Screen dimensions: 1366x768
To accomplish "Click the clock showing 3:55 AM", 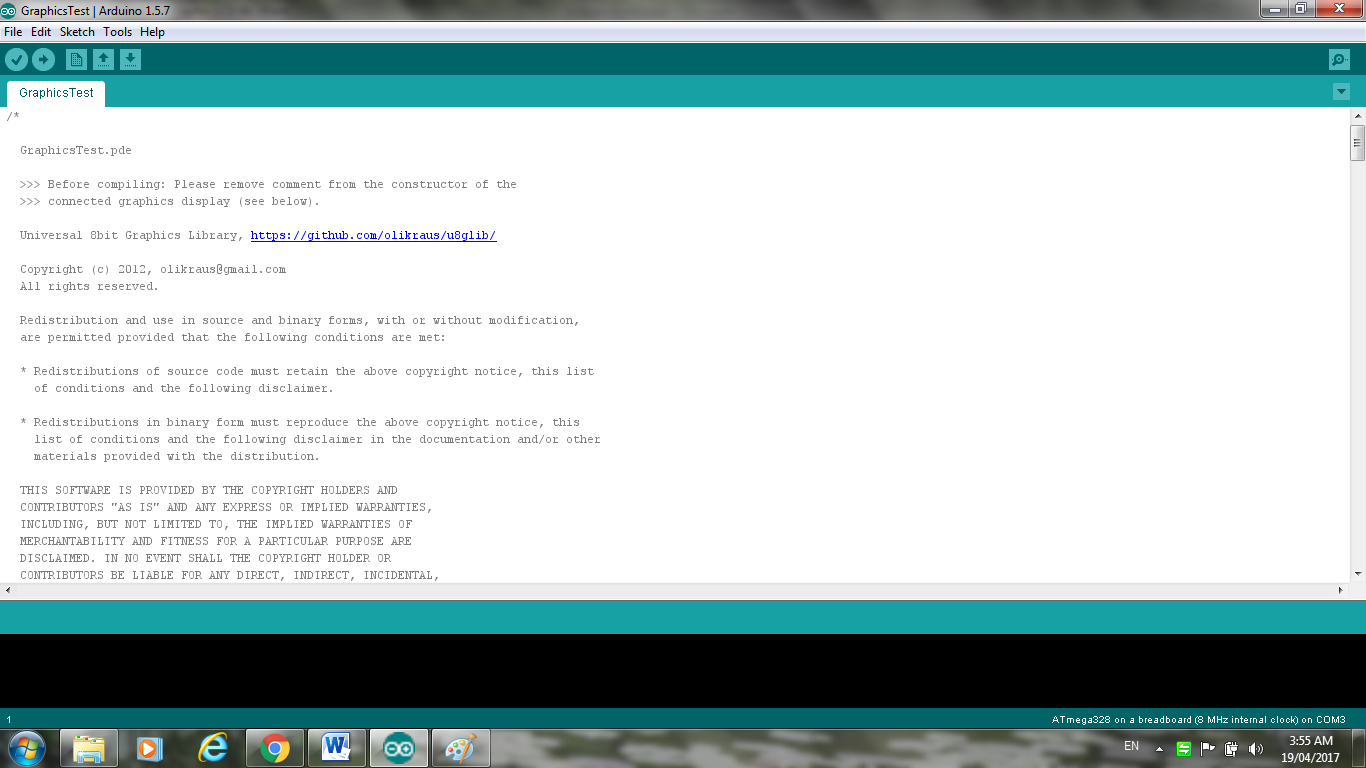I will tap(1311, 741).
